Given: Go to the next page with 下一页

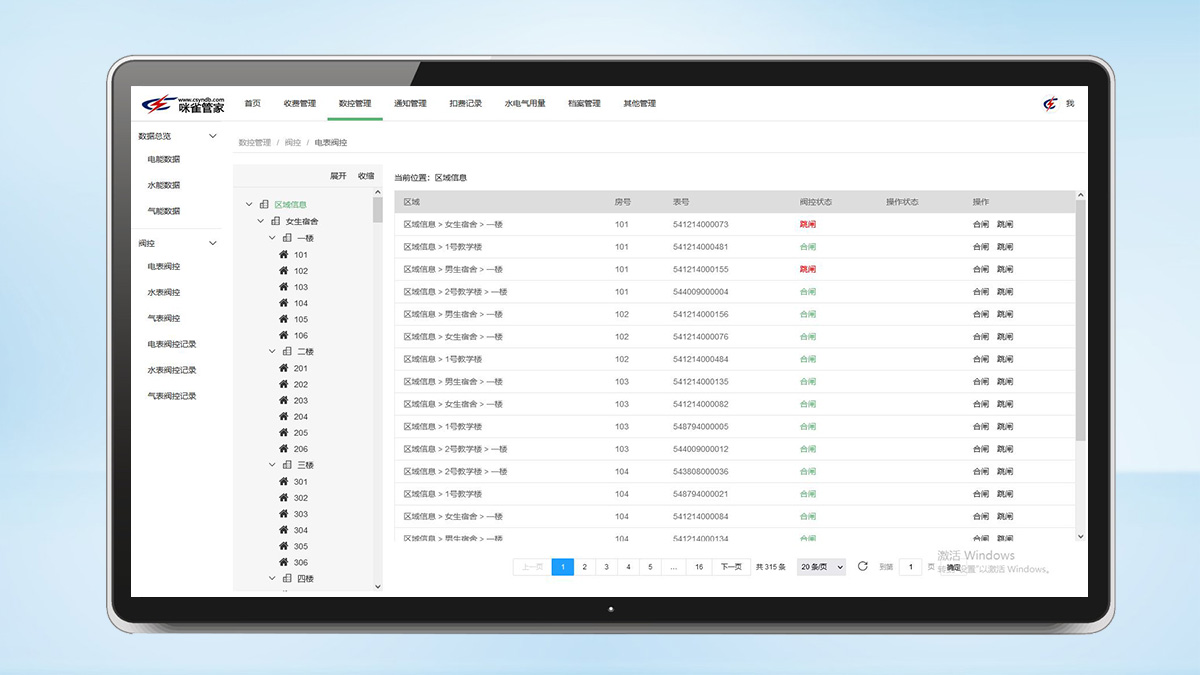Looking at the screenshot, I should click(731, 567).
